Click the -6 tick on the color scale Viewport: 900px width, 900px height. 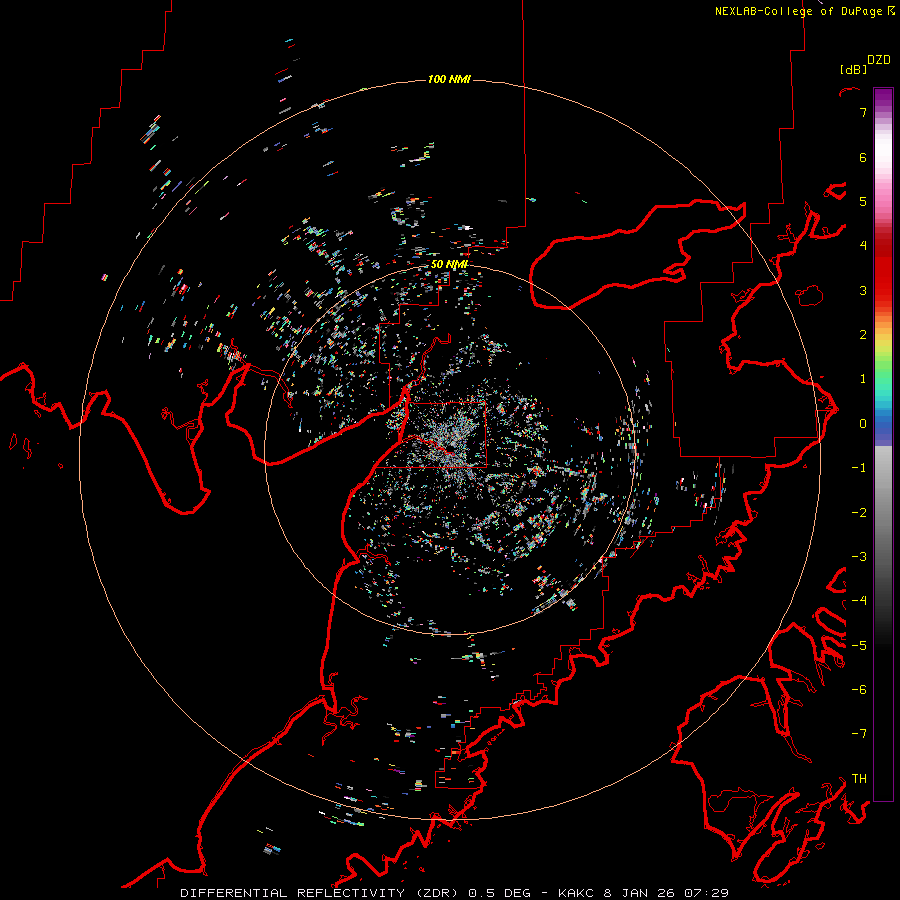(859, 689)
